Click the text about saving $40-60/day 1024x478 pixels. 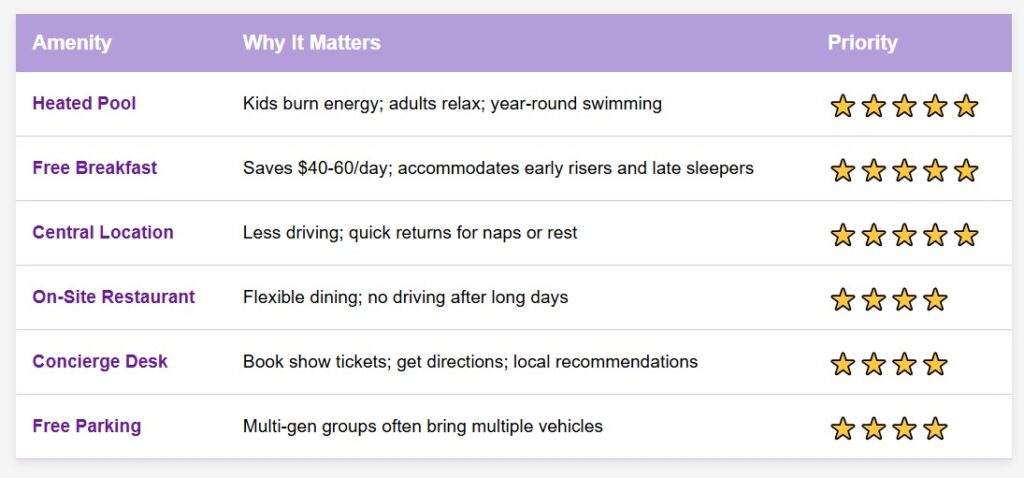(498, 168)
